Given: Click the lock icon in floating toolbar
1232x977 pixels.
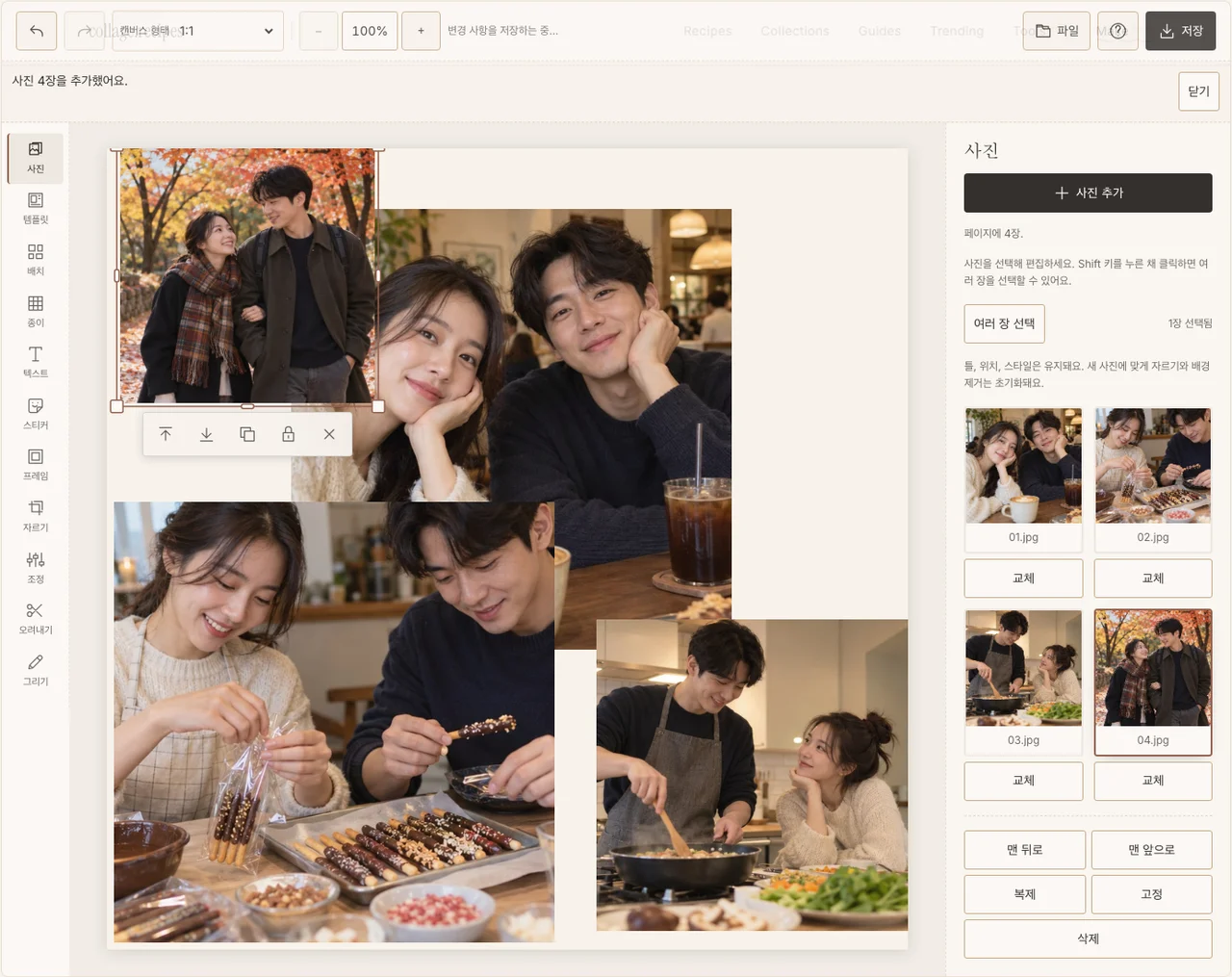Looking at the screenshot, I should (x=288, y=434).
